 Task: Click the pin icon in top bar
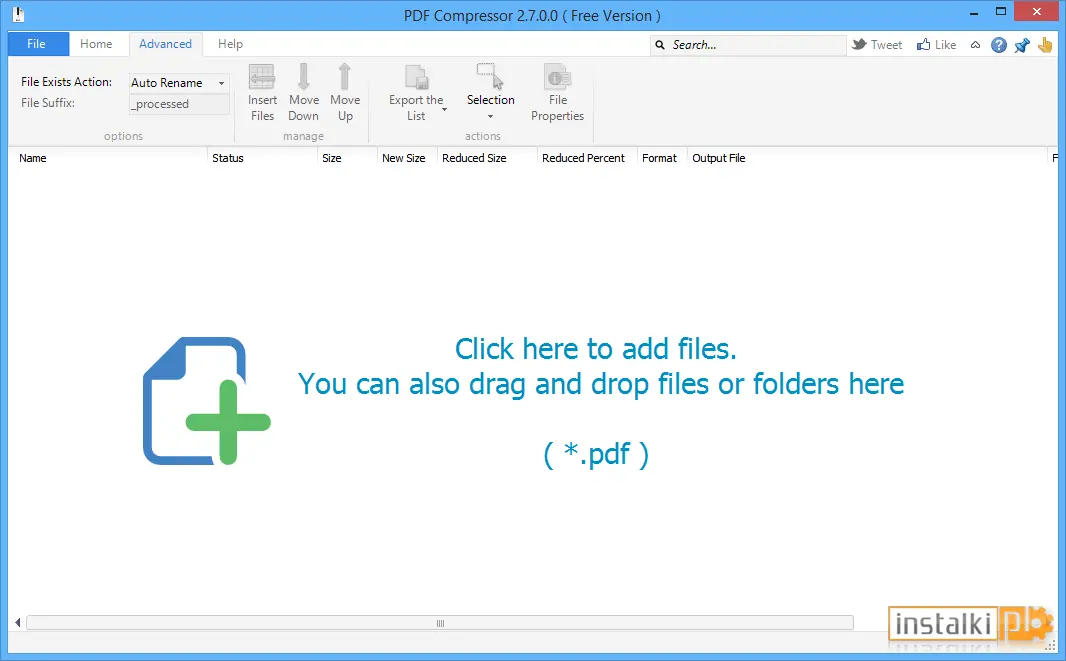[x=1022, y=45]
